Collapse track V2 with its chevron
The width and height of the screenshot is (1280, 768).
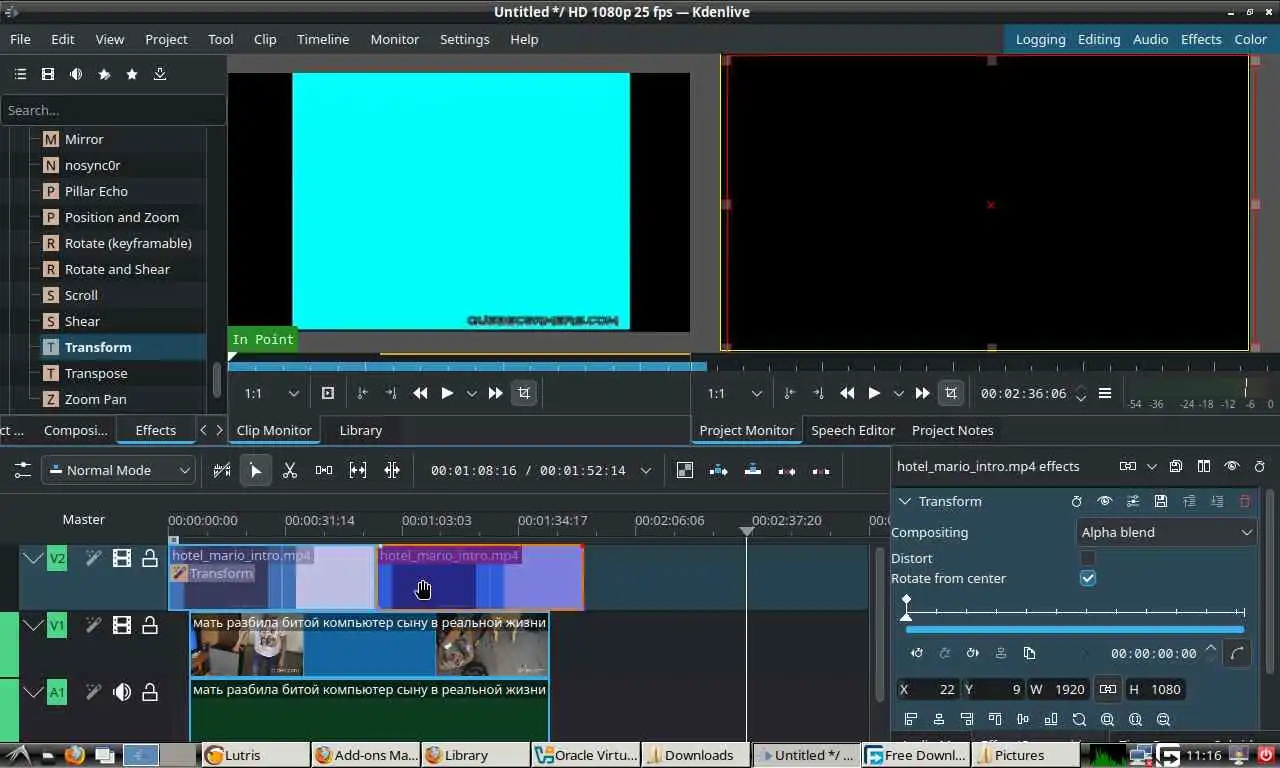33,558
